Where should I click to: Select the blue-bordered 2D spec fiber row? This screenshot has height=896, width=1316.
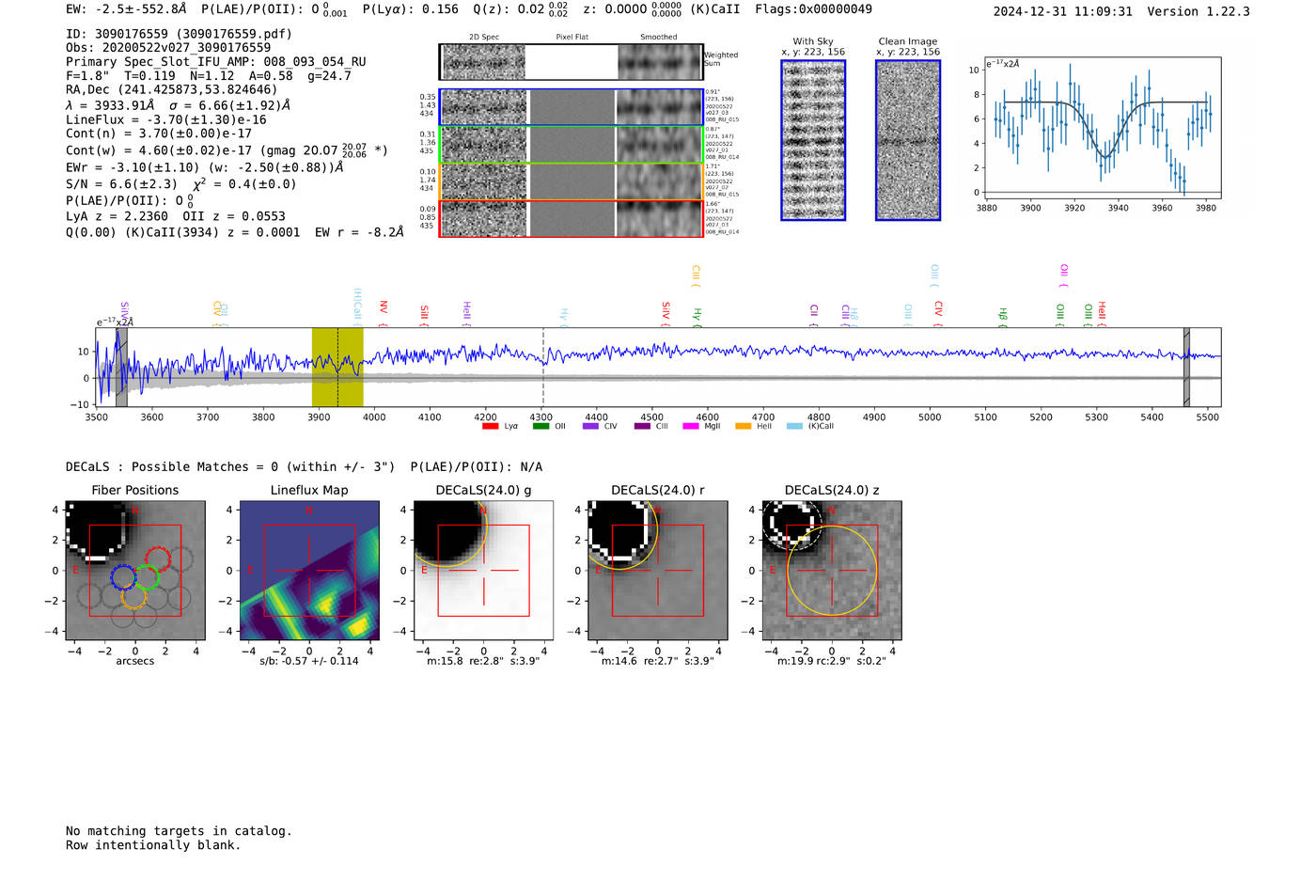click(x=572, y=107)
